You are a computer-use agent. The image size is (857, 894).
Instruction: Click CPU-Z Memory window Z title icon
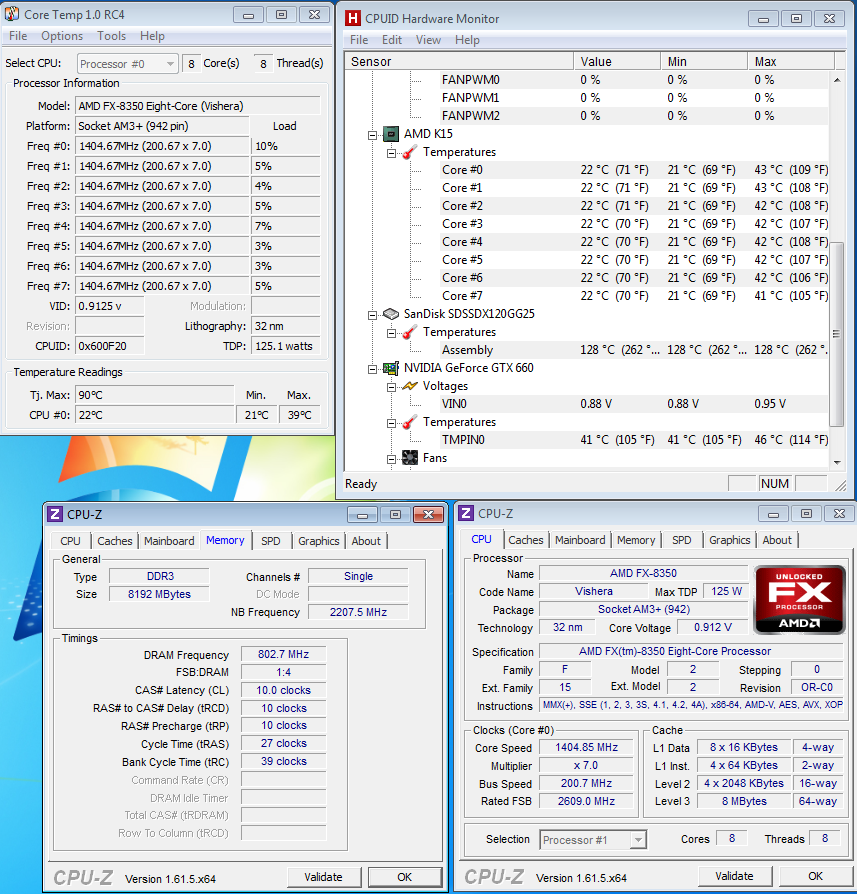coord(55,514)
